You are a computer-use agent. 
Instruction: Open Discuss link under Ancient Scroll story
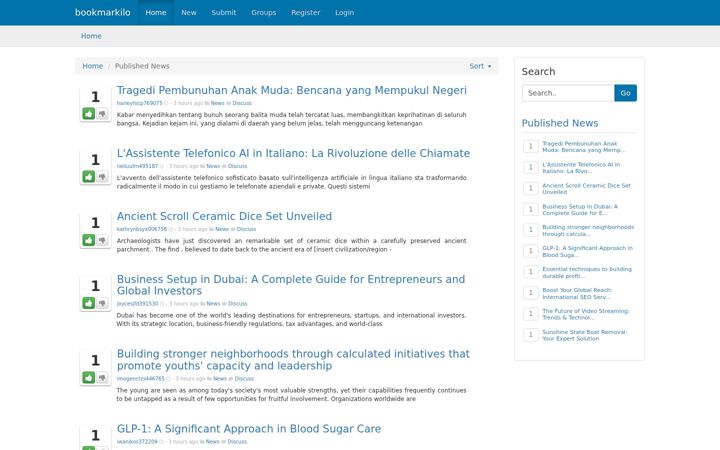click(247, 229)
